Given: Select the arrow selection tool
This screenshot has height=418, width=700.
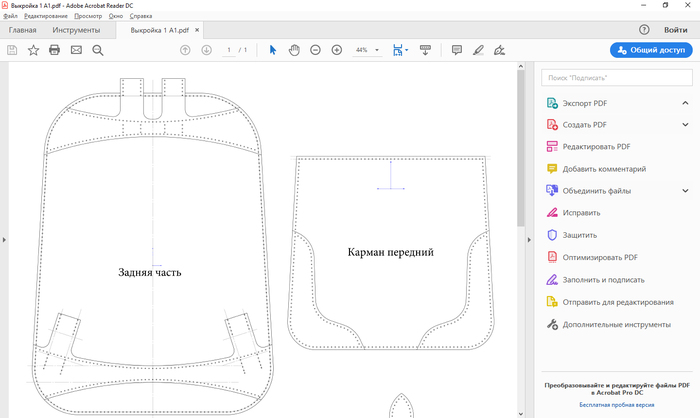Looking at the screenshot, I should point(273,50).
